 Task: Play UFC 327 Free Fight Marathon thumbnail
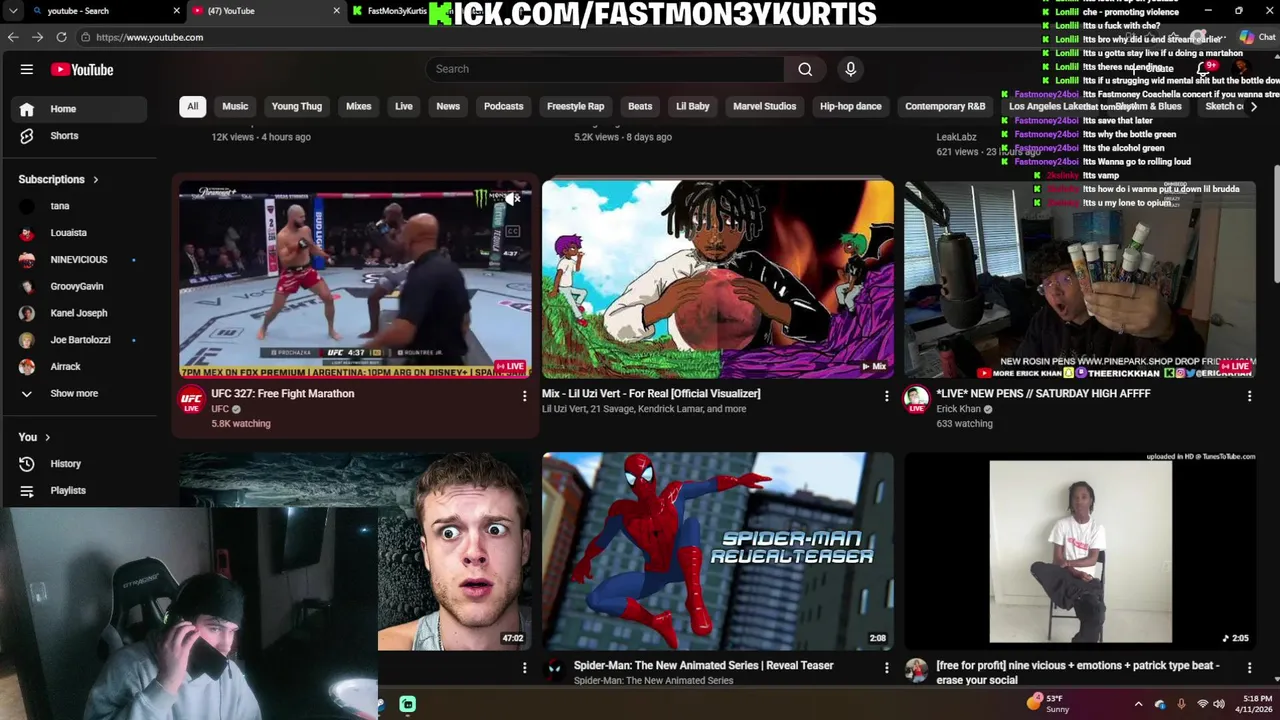pyautogui.click(x=355, y=279)
